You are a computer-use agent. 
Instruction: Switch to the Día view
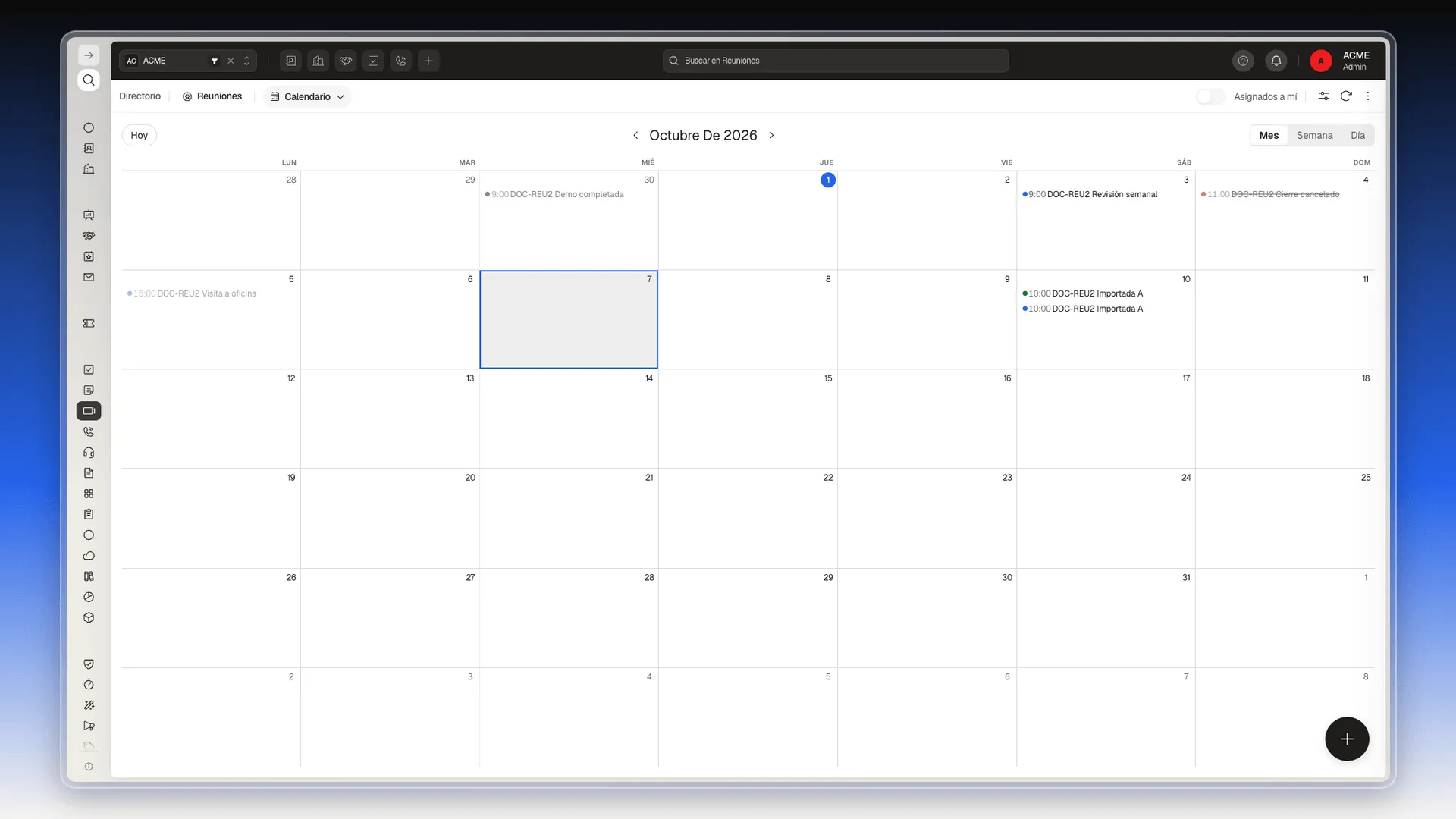pos(1357,136)
